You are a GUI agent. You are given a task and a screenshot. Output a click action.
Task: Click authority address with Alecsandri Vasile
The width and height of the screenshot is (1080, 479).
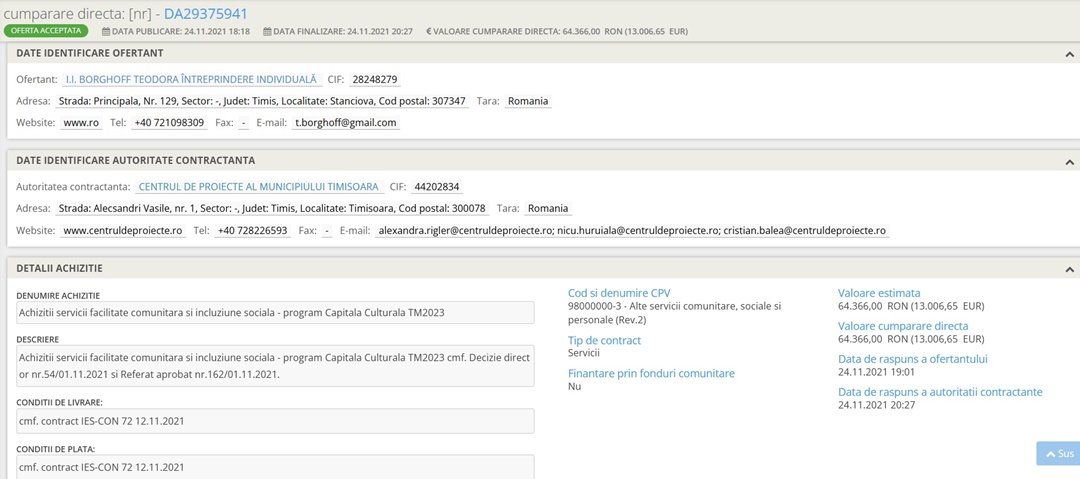[x=272, y=209]
